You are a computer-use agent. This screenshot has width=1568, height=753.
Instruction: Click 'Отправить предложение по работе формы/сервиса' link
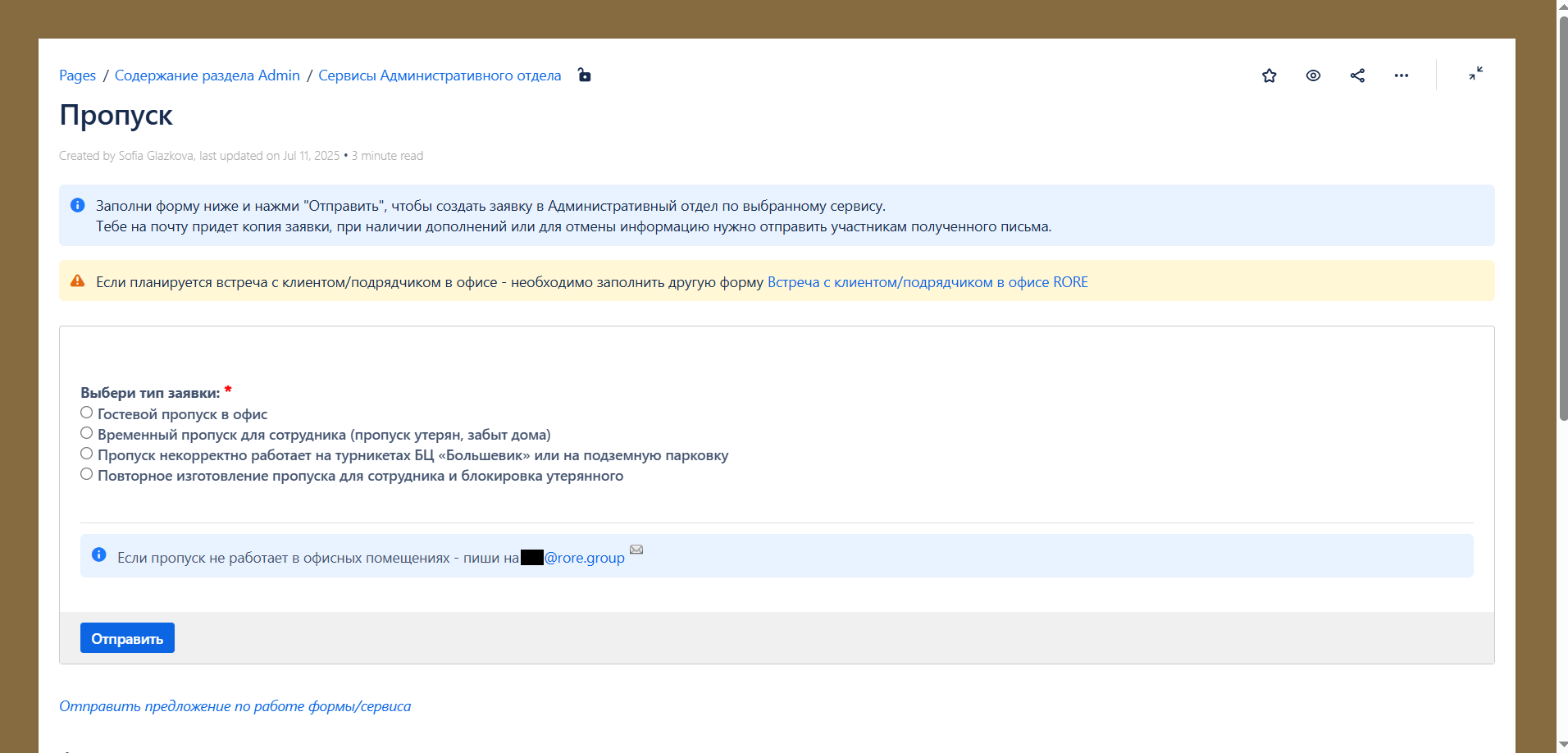pyautogui.click(x=235, y=706)
